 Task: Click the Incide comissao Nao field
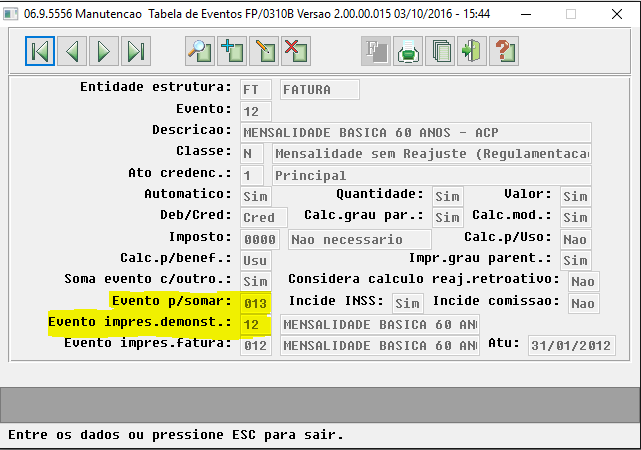(x=583, y=304)
